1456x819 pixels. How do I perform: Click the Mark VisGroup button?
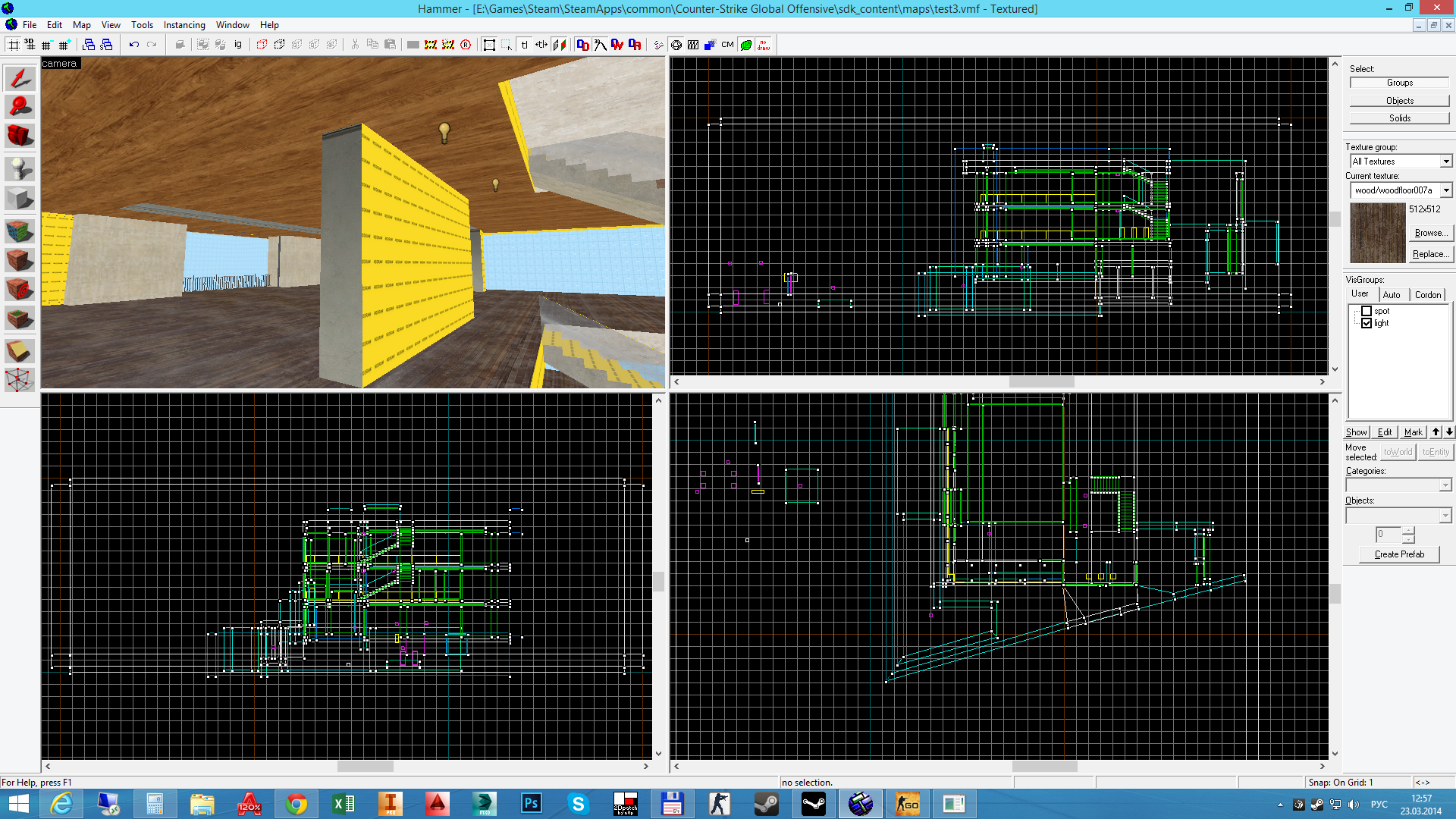(x=1413, y=432)
